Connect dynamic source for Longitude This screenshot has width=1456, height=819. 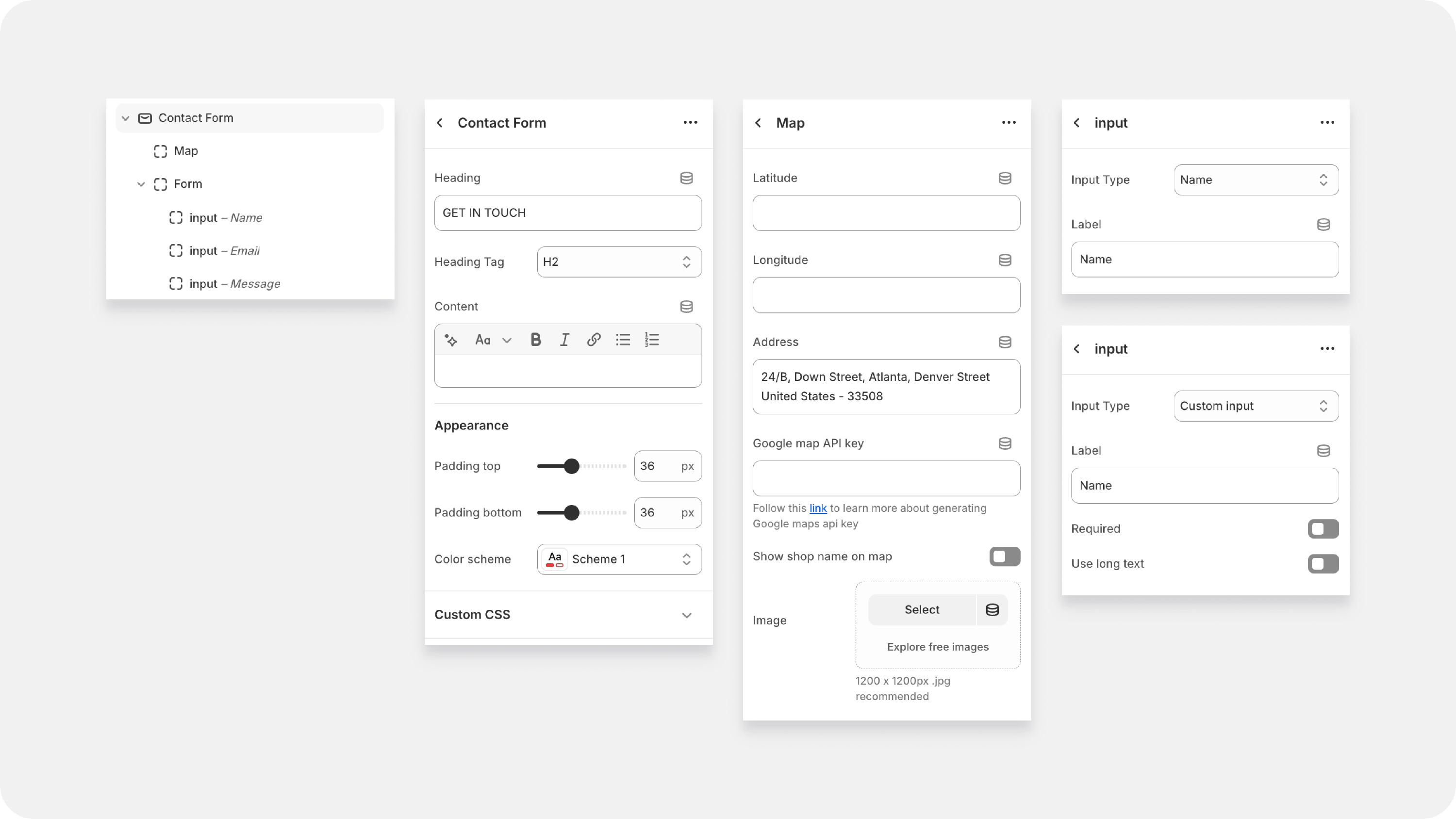tap(1005, 260)
